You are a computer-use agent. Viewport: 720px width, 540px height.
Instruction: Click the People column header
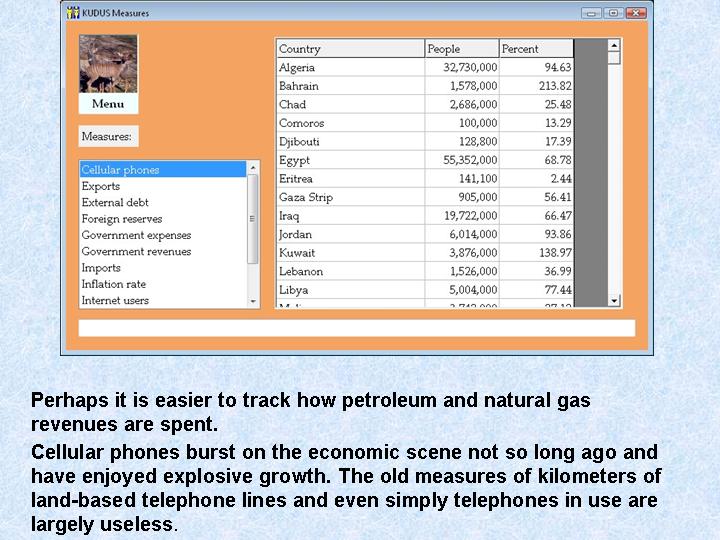(461, 49)
